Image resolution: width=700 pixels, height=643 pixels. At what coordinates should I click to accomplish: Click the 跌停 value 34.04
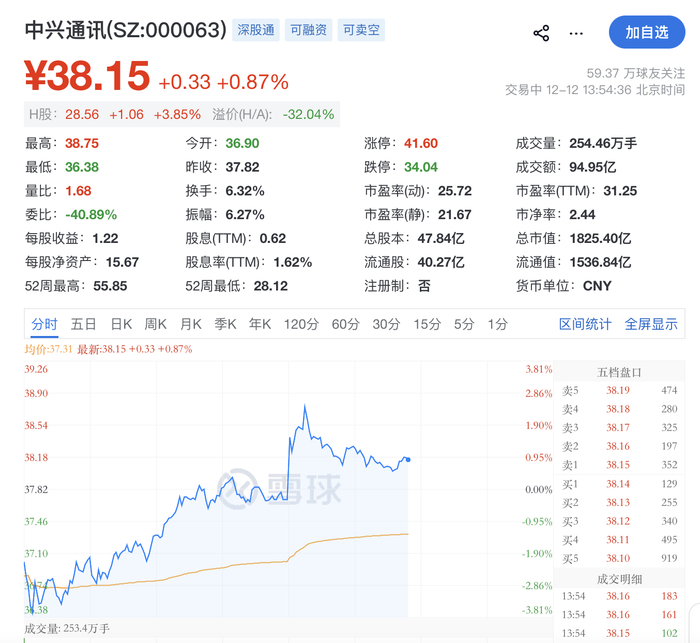[421, 167]
